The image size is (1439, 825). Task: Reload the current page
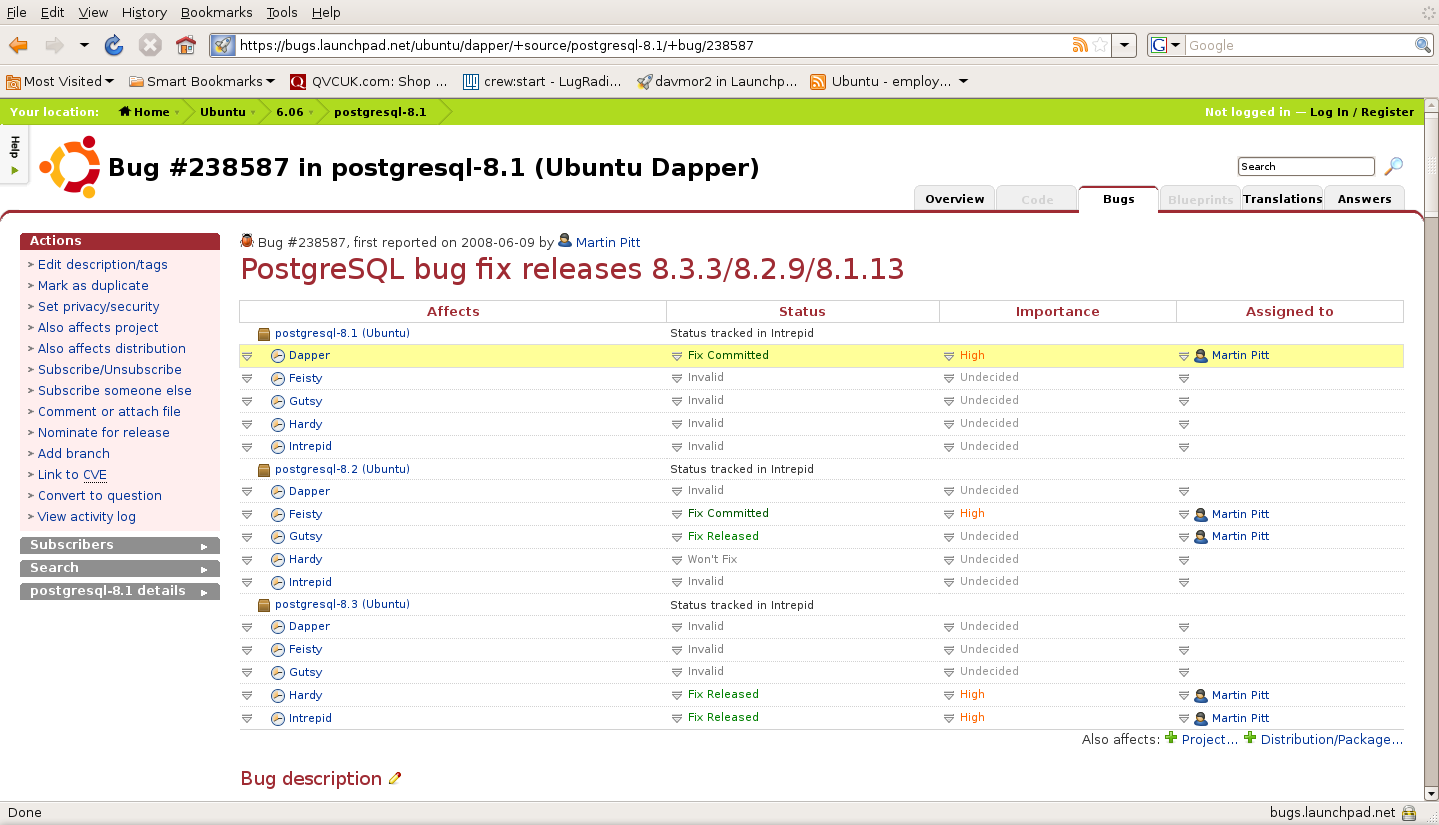[114, 45]
